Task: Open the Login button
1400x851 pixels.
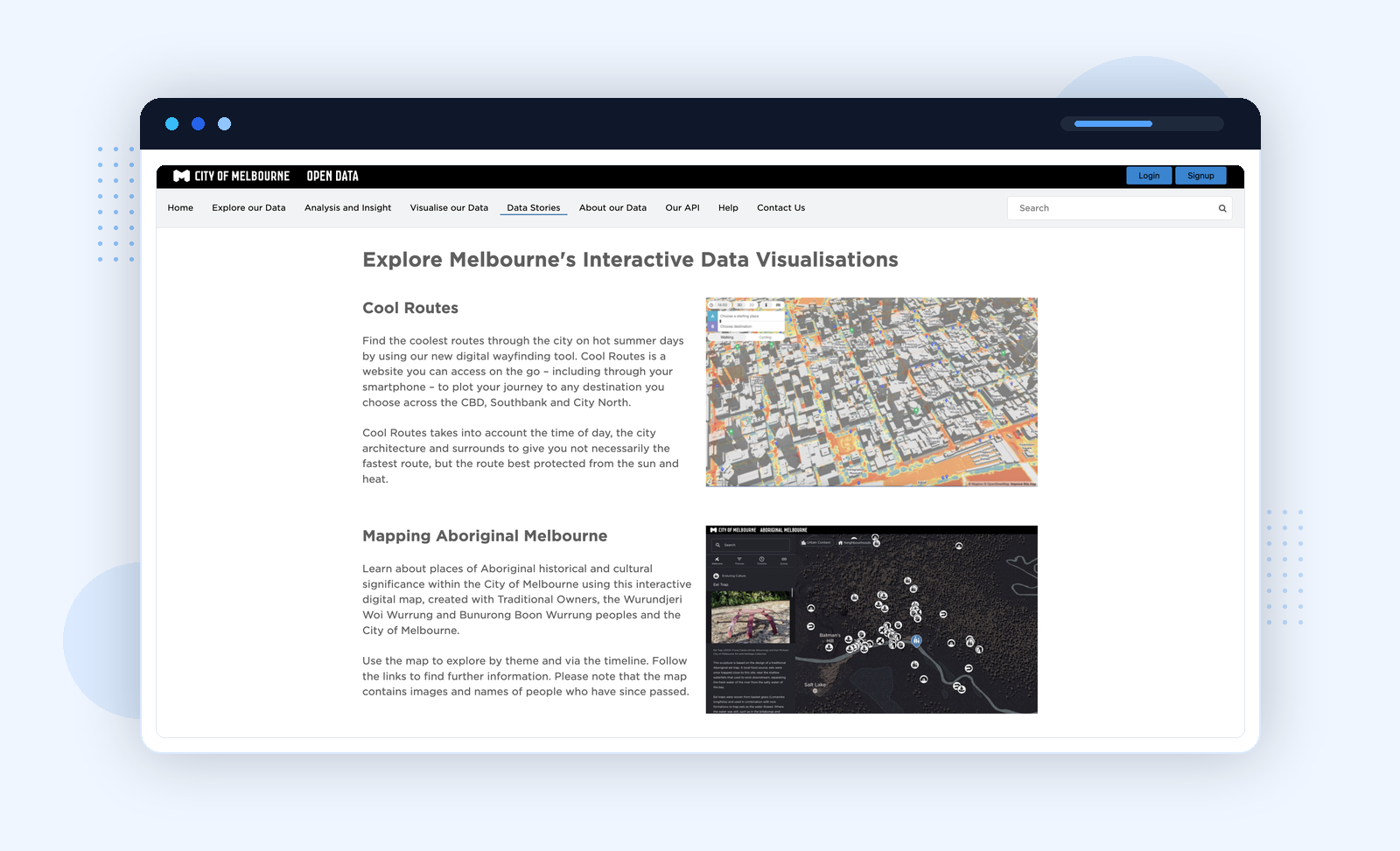Action: (x=1149, y=176)
